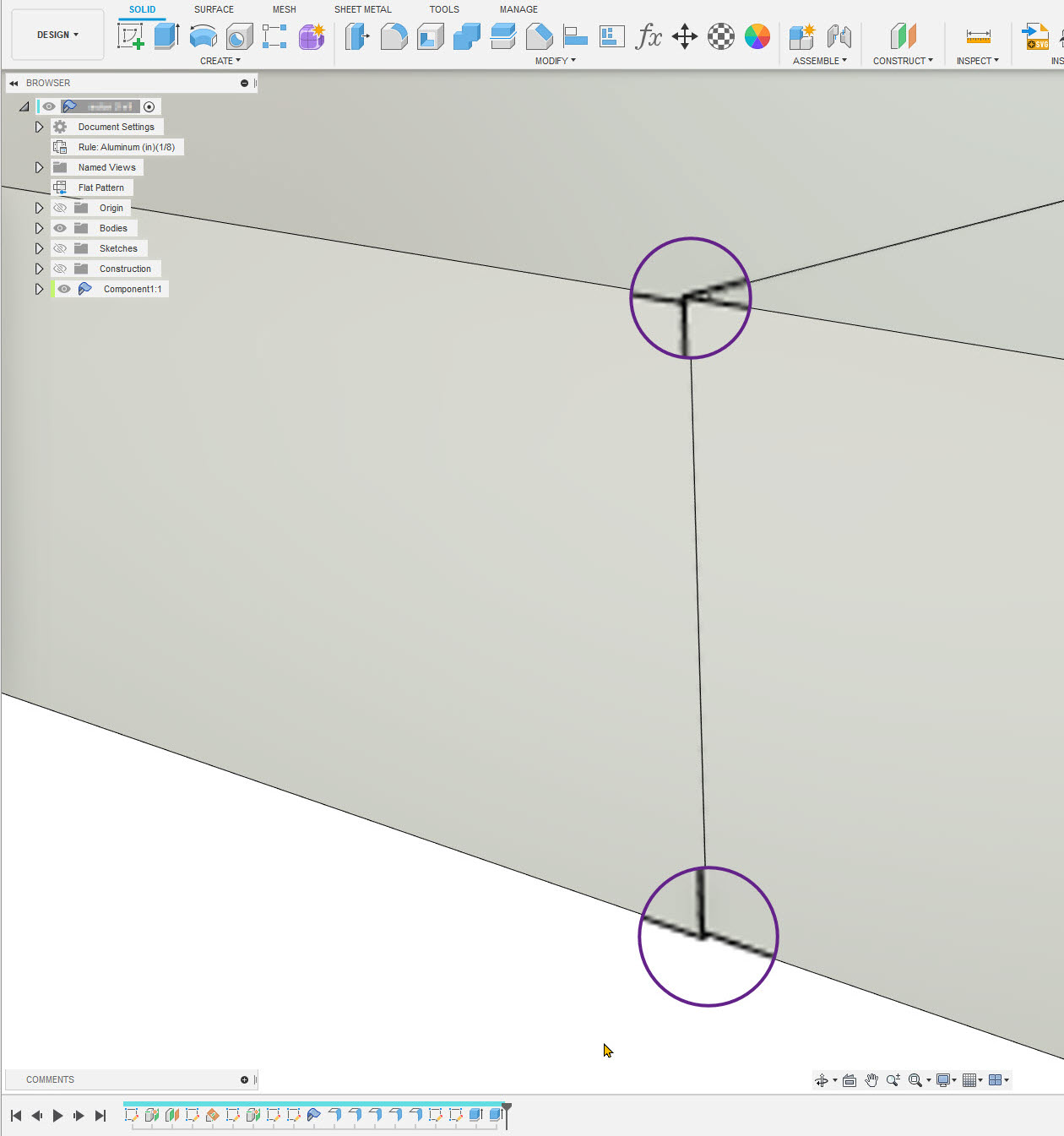Show the Origin folder
The image size is (1064, 1136).
click(x=60, y=207)
